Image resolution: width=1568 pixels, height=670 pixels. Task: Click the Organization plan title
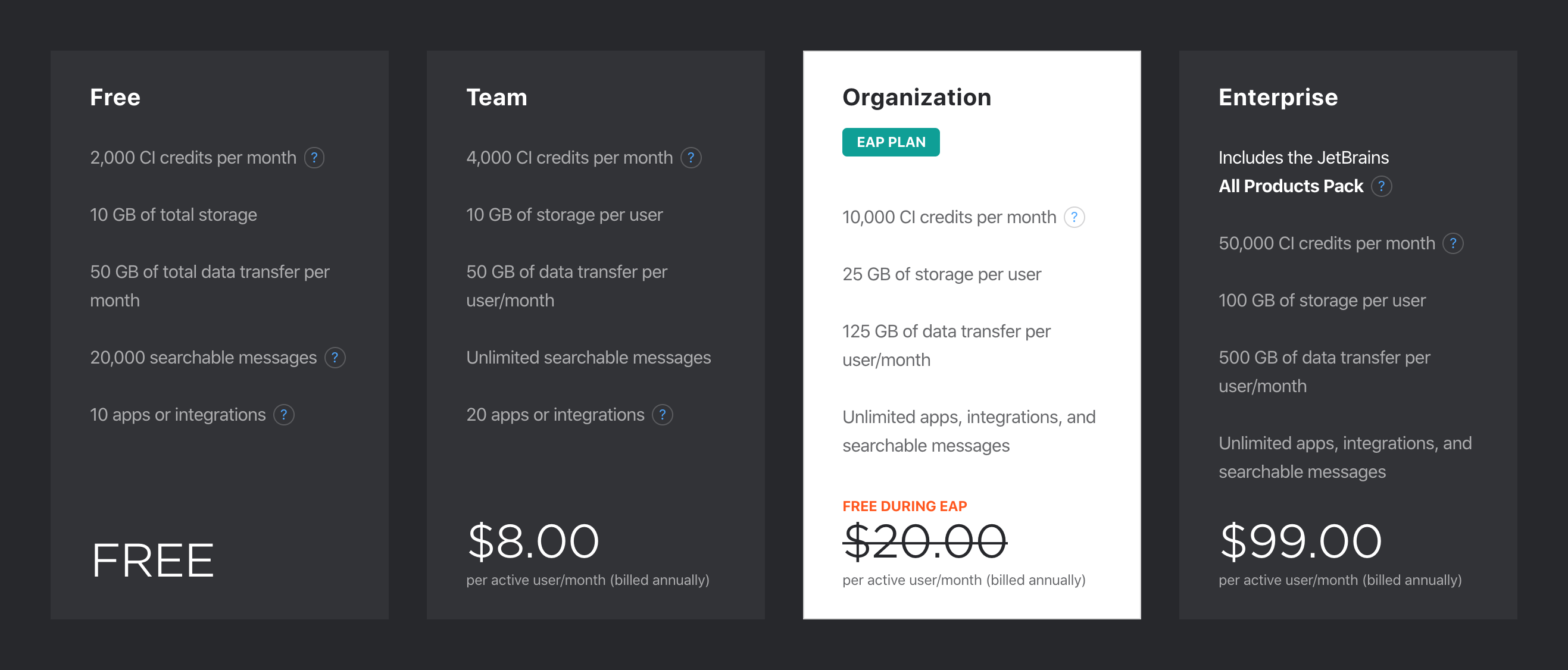(917, 98)
